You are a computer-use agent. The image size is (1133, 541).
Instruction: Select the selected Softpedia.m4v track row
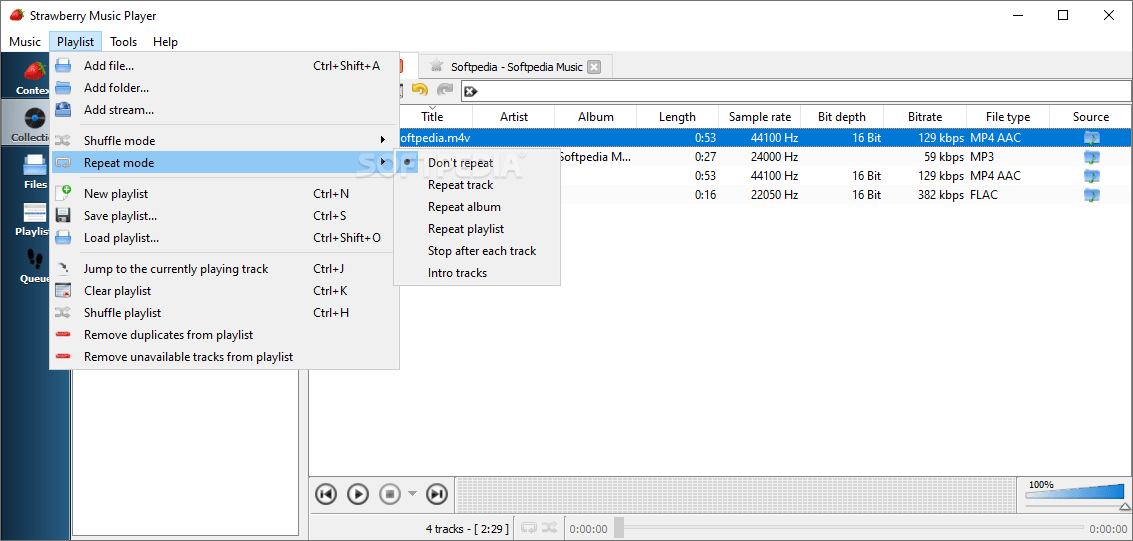(x=721, y=137)
